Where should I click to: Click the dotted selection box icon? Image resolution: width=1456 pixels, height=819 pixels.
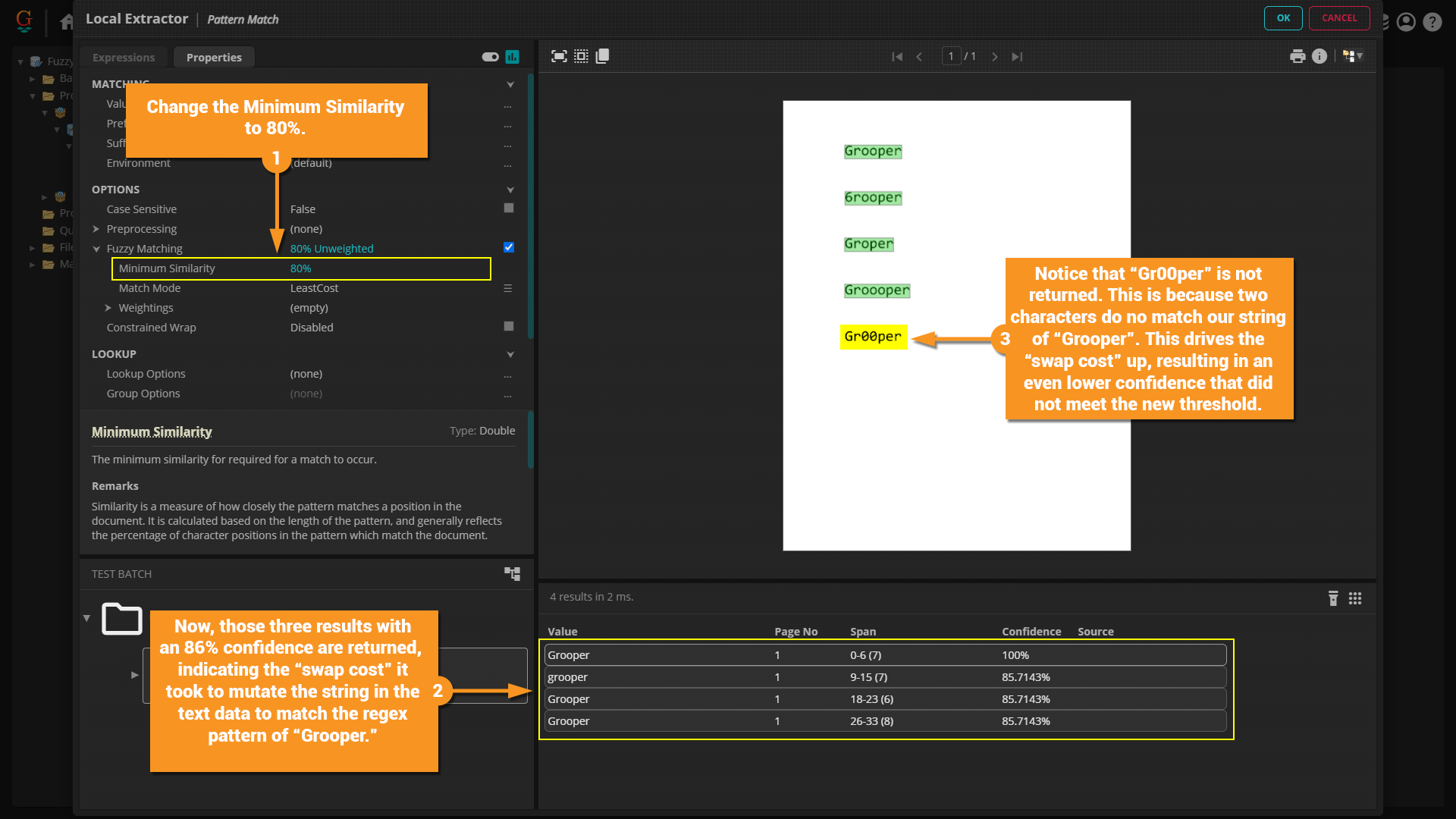pos(581,56)
